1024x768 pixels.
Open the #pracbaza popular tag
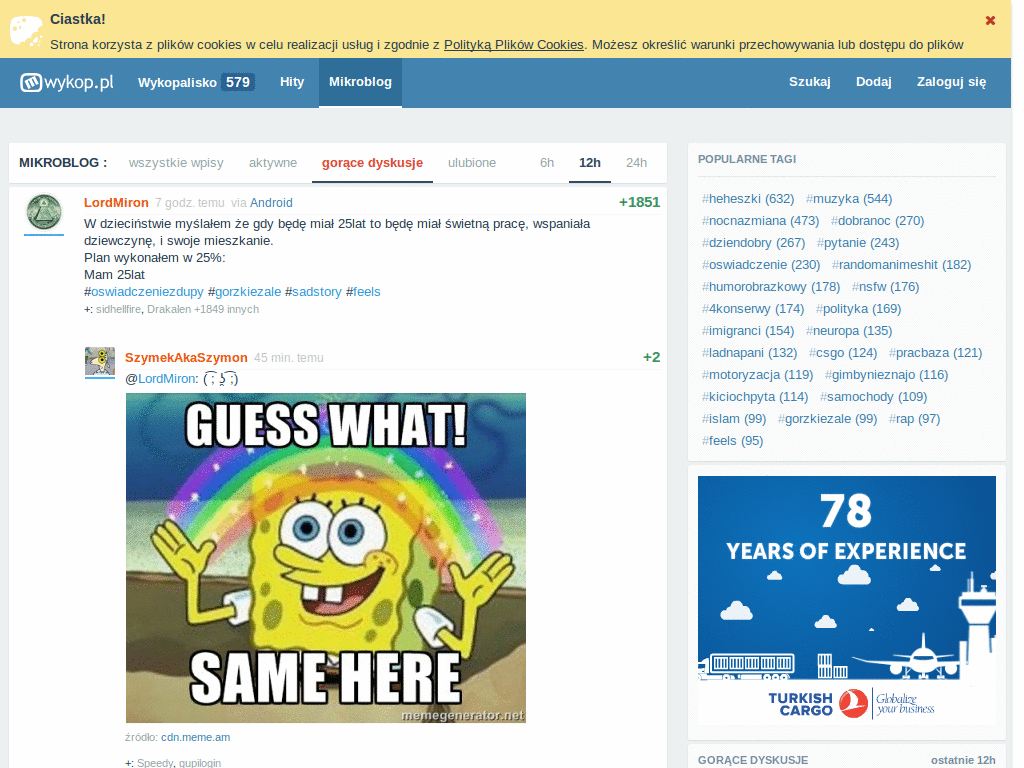point(935,353)
